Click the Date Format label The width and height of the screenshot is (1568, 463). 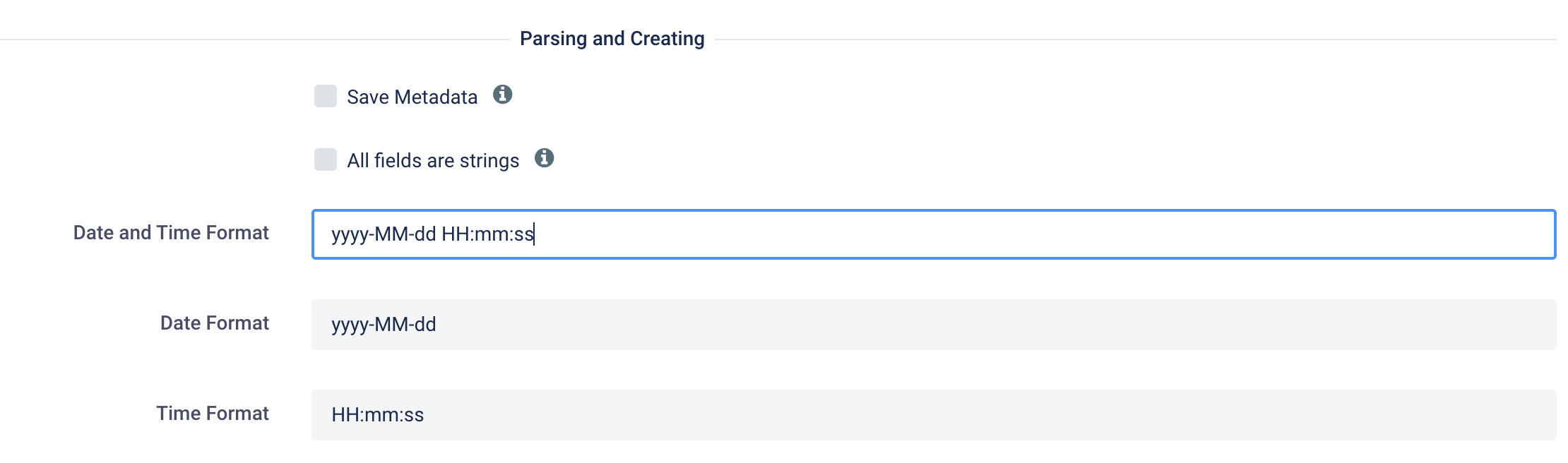215,323
